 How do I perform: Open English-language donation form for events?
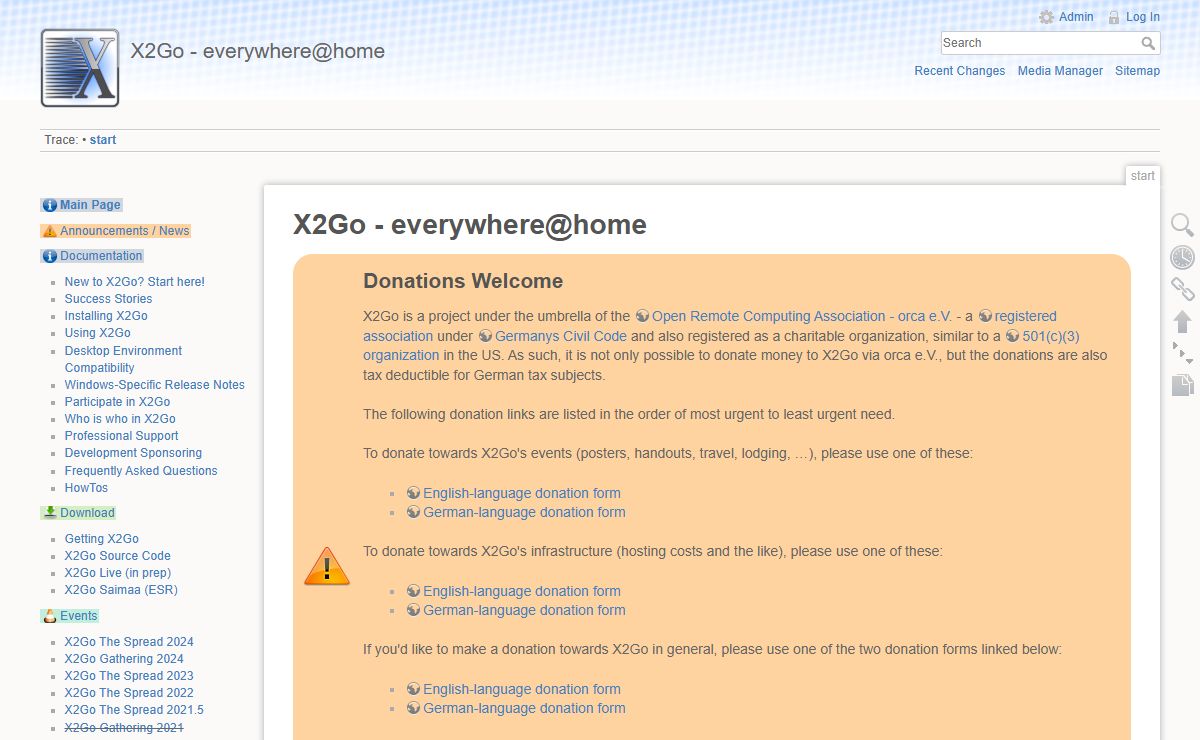(522, 493)
